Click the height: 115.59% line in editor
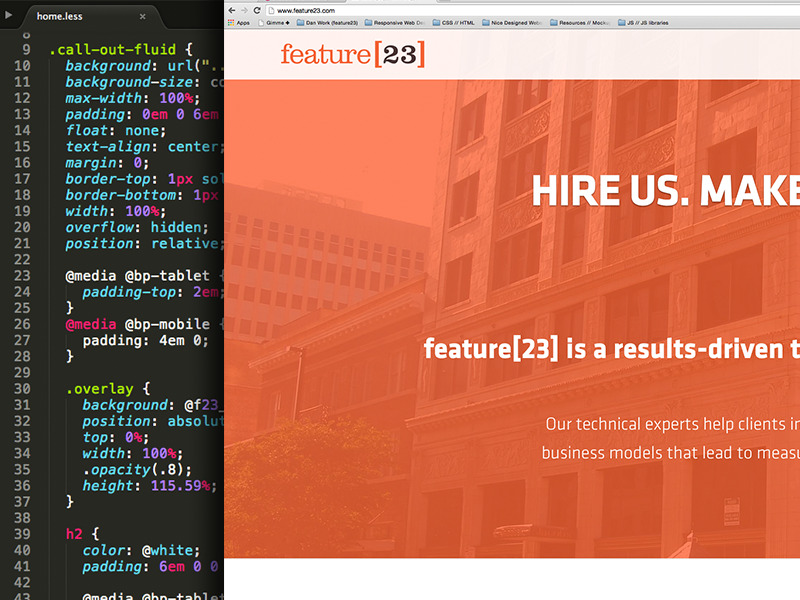Image resolution: width=800 pixels, height=600 pixels. click(x=149, y=486)
